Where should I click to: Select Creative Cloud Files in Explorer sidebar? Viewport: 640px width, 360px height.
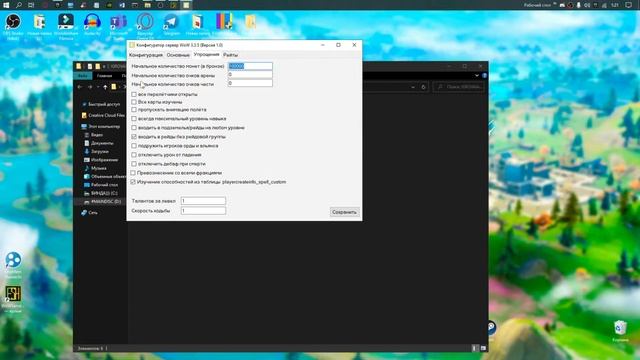(x=103, y=115)
